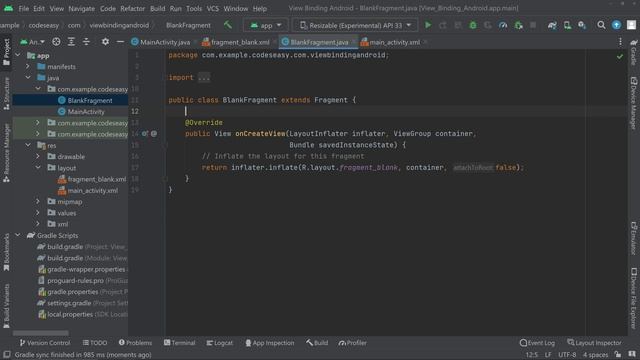The width and height of the screenshot is (640, 360).
Task: Open the Problems tool window
Action: [x=135, y=343]
